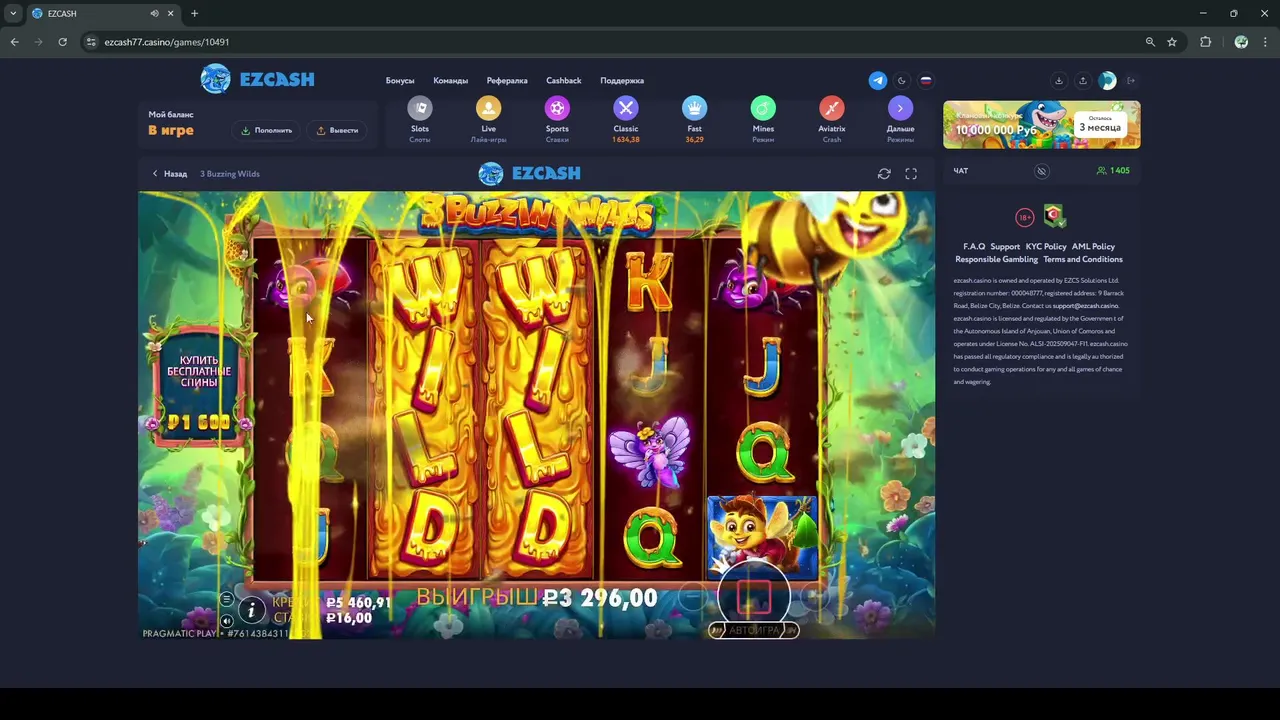Click the upload withdraw icon in header
The image size is (1280, 720).
[1082, 81]
